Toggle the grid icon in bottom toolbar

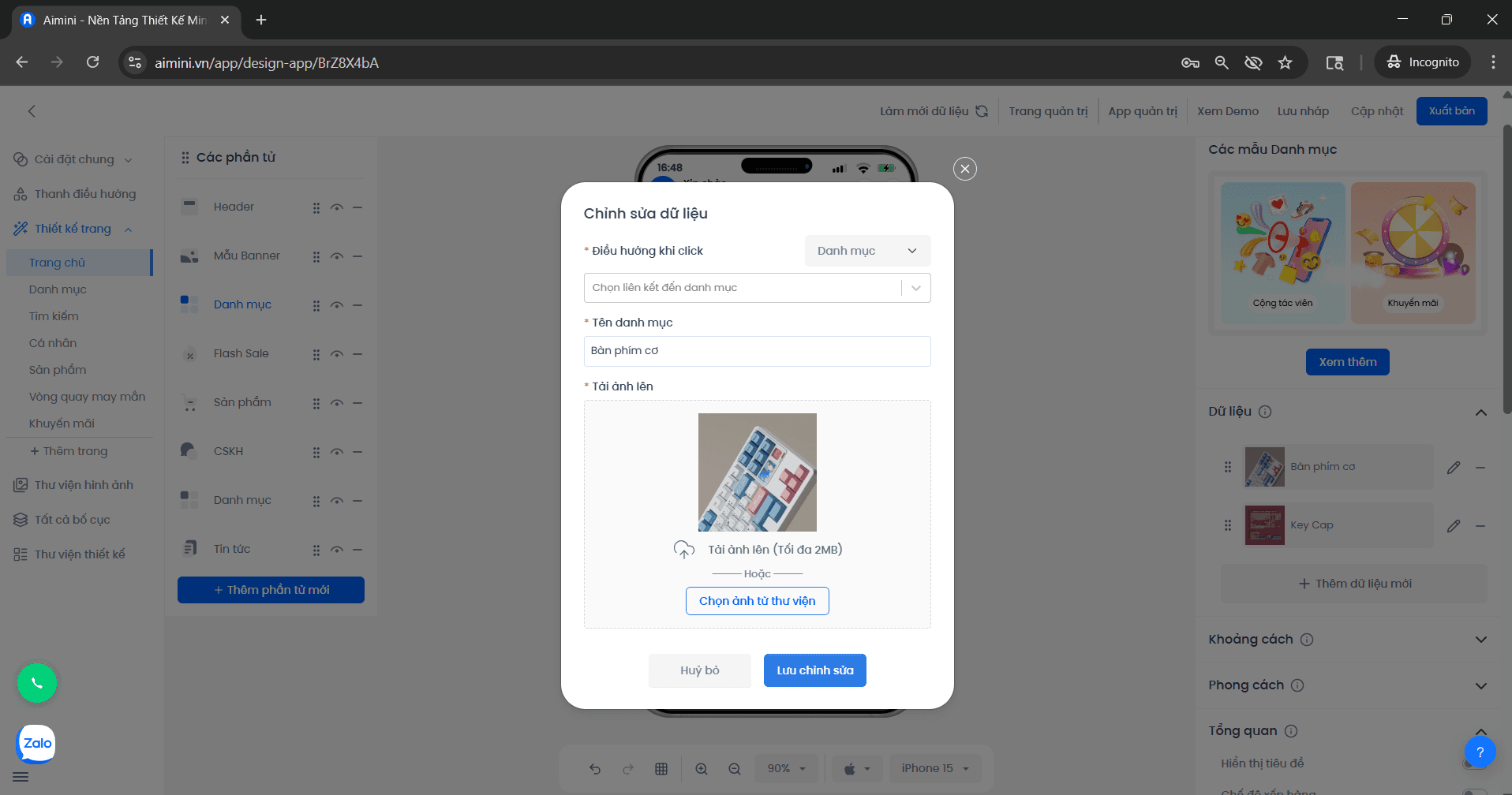tap(661, 769)
